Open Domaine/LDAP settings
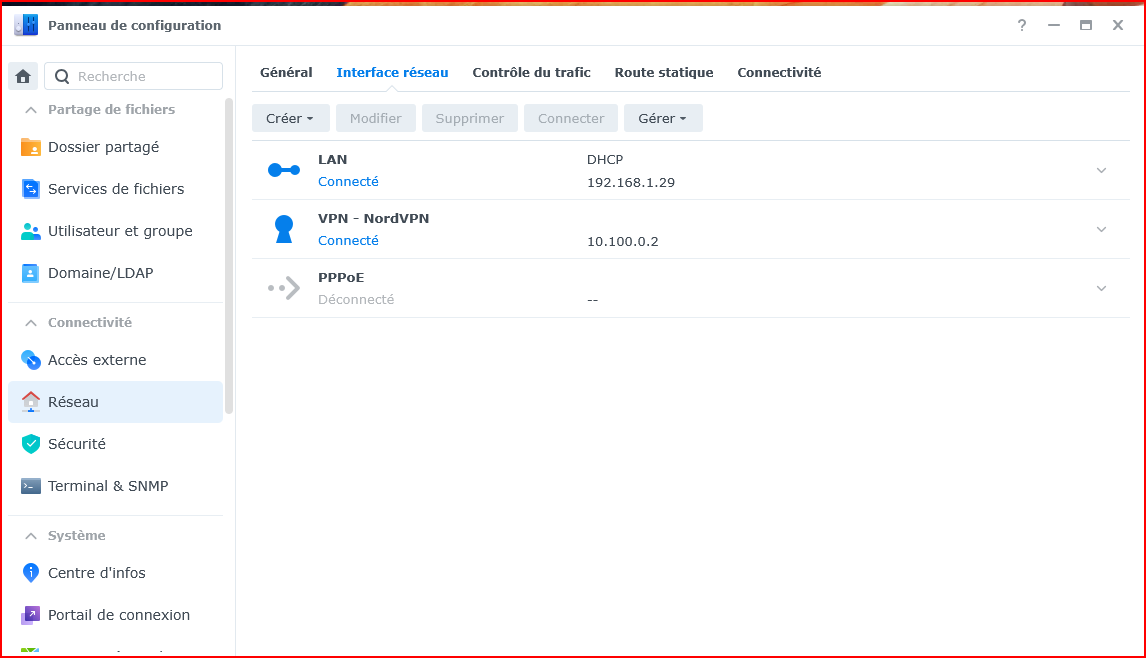The height and width of the screenshot is (658, 1146). click(x=100, y=273)
